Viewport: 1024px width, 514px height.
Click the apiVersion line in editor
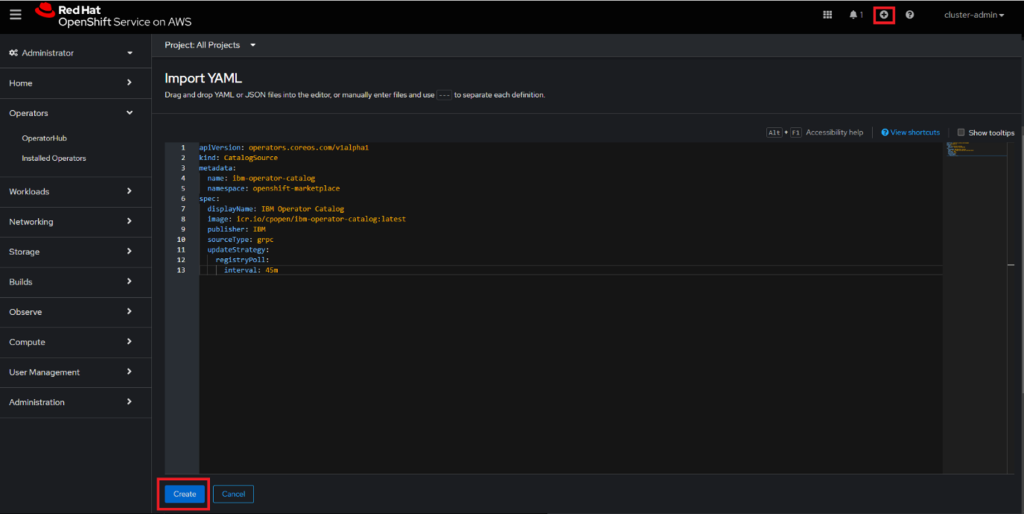click(x=284, y=148)
